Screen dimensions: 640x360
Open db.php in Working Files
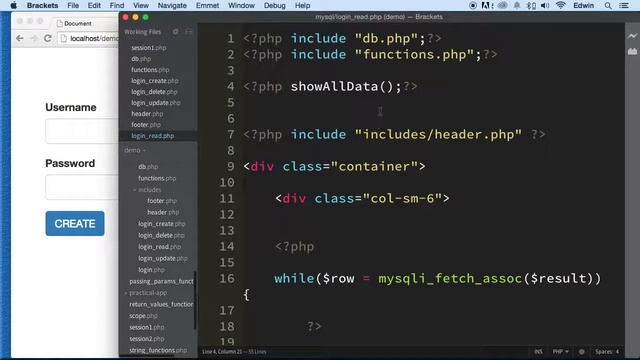pos(141,59)
